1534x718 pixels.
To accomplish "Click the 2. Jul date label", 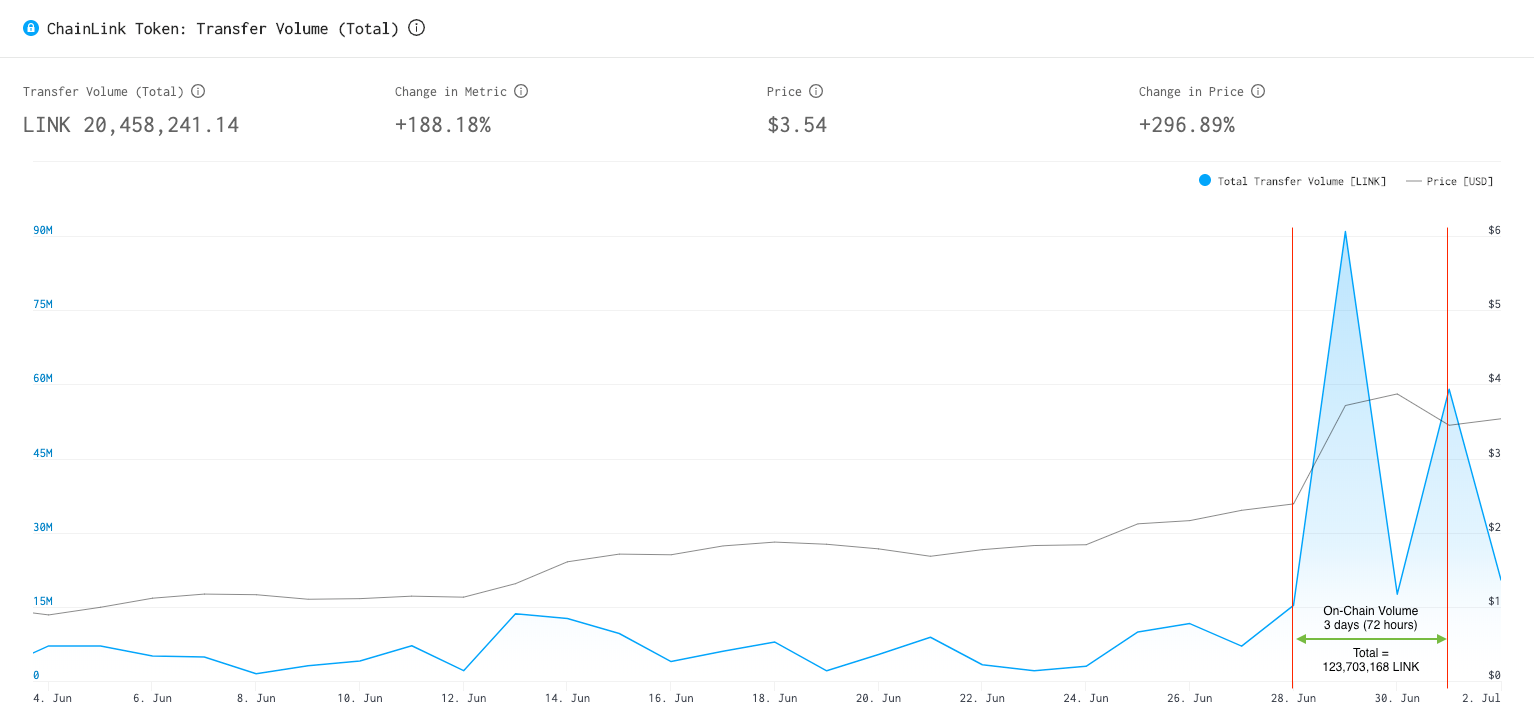I will 1481,698.
